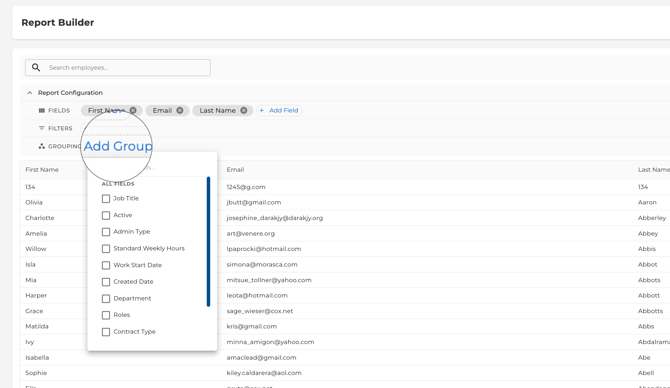Viewport: 670px width, 388px height.
Task: Select the email simona@morasca.com
Action: pos(262,265)
